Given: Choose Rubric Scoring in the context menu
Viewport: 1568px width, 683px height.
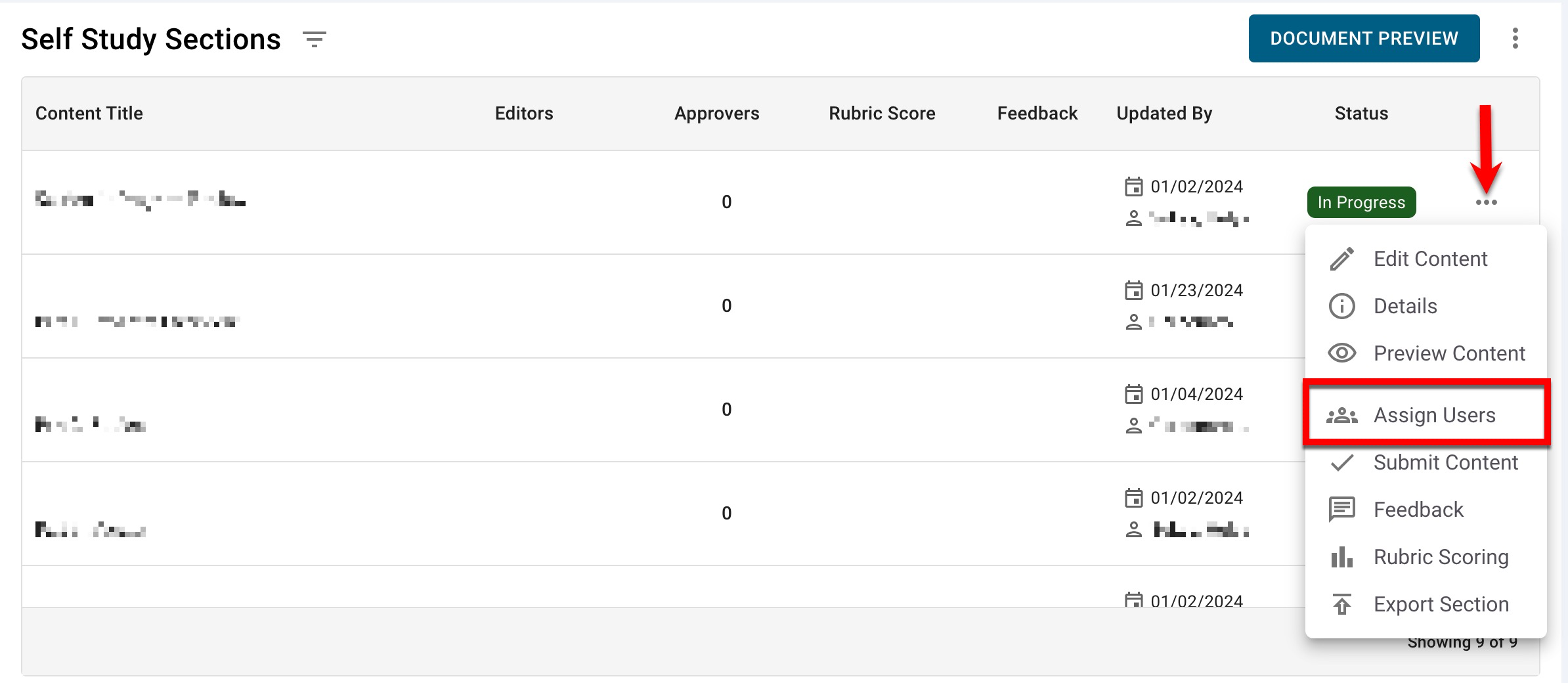Looking at the screenshot, I should 1441,557.
